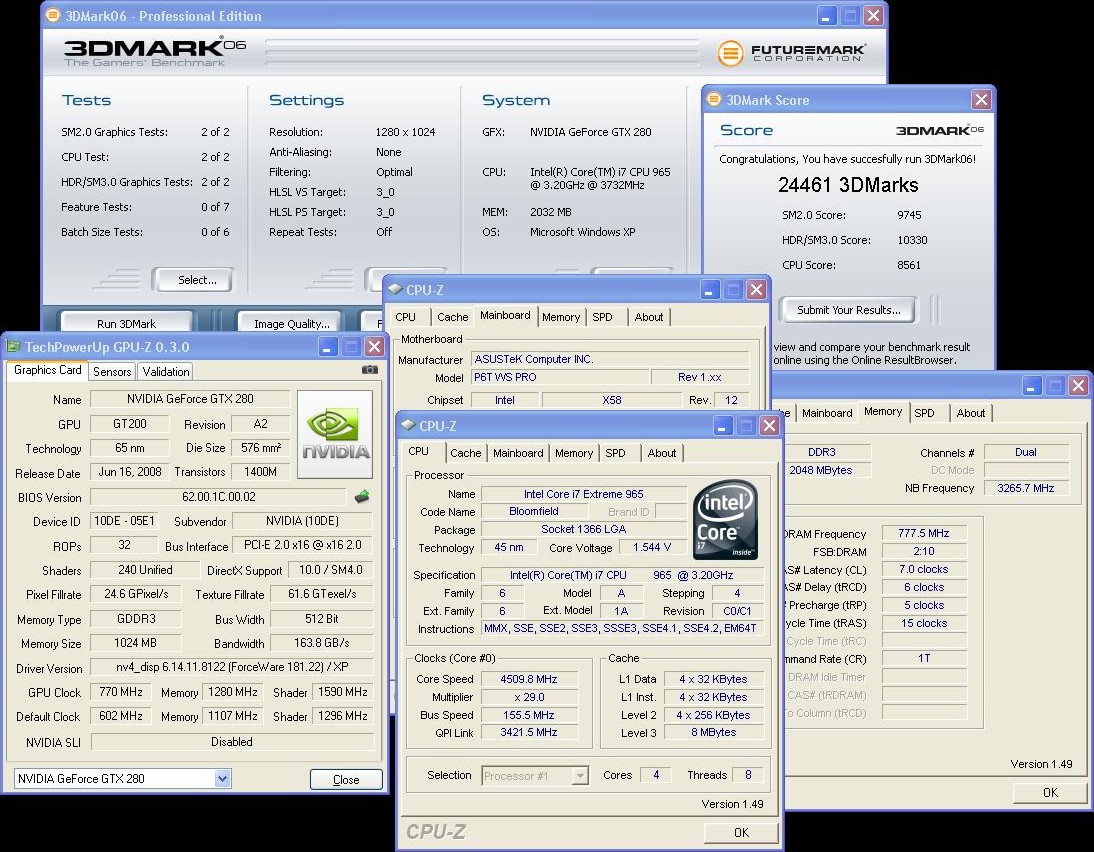The height and width of the screenshot is (852, 1094).
Task: Click the Core Voltage 1.544 V value
Action: (652, 547)
